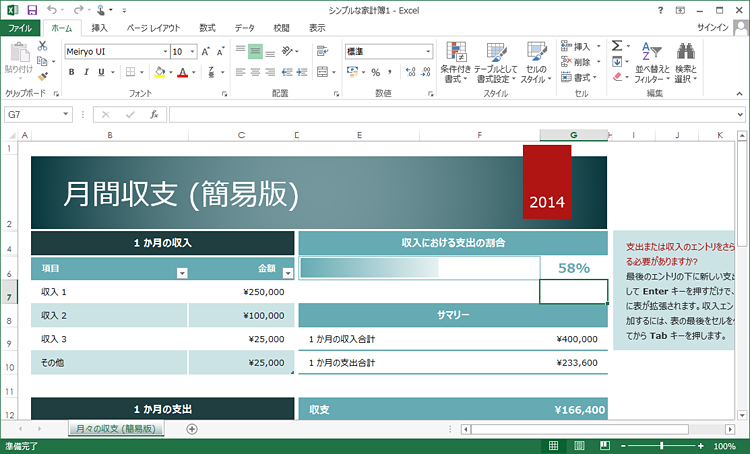Open the number format 標準 dropdown

[x=428, y=51]
